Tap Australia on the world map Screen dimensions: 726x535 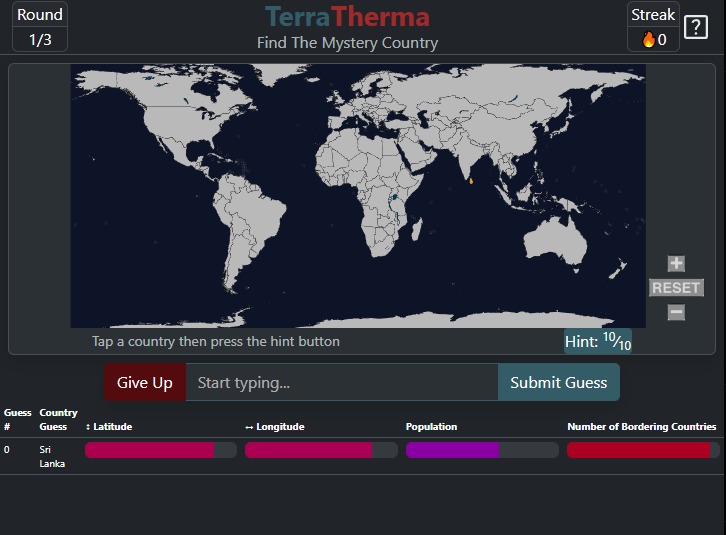(553, 242)
